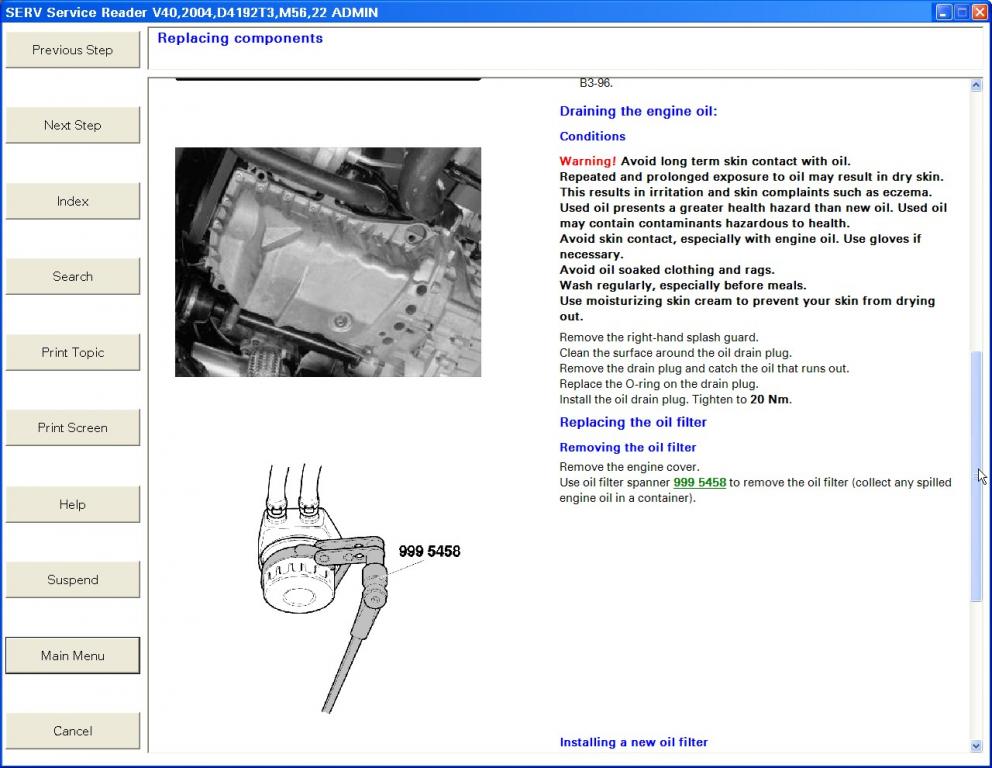The image size is (992, 768).
Task: Click the oil sump drain plug photo
Action: (x=328, y=262)
